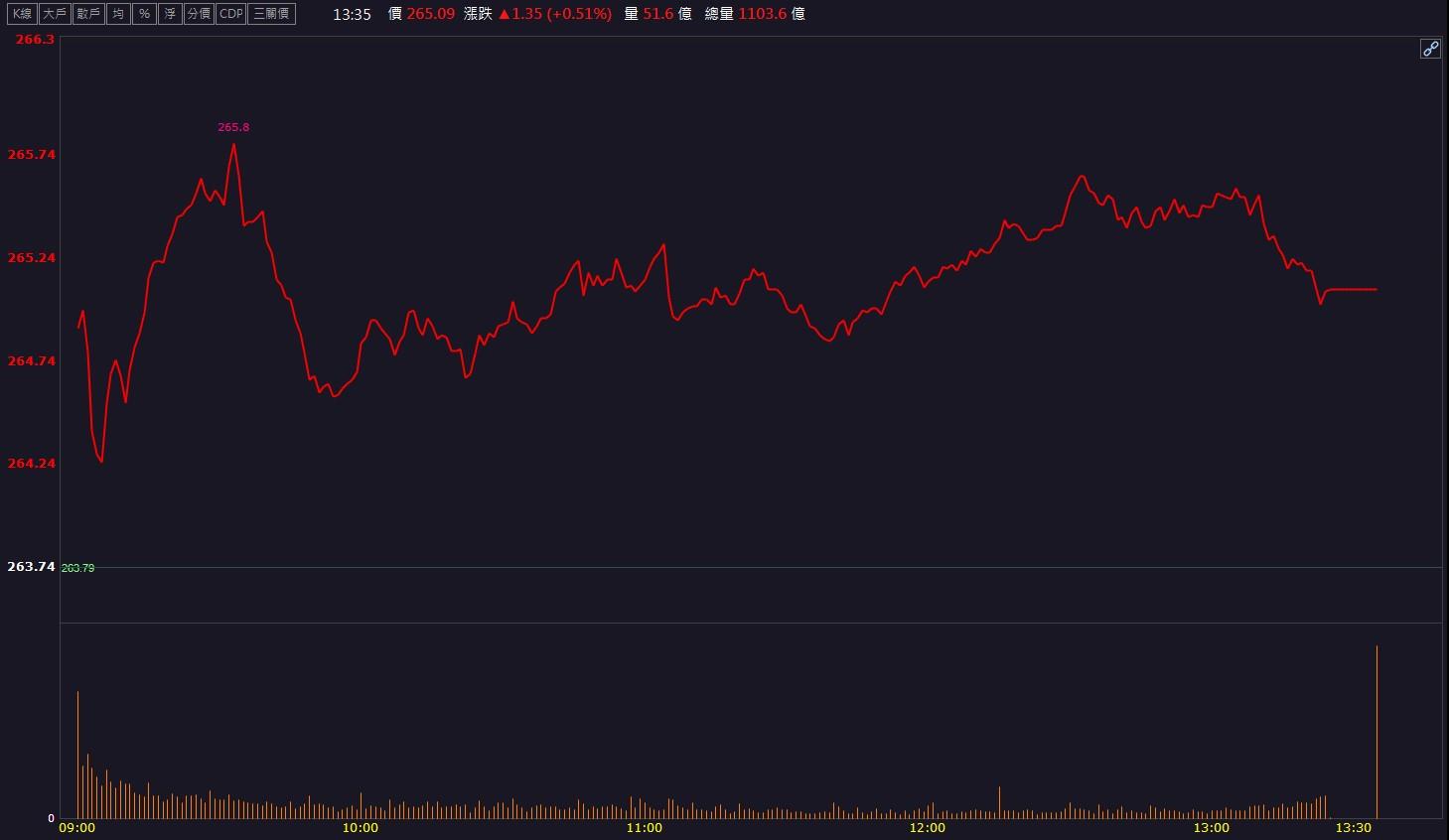Toggle the 均 average line button

point(118,14)
